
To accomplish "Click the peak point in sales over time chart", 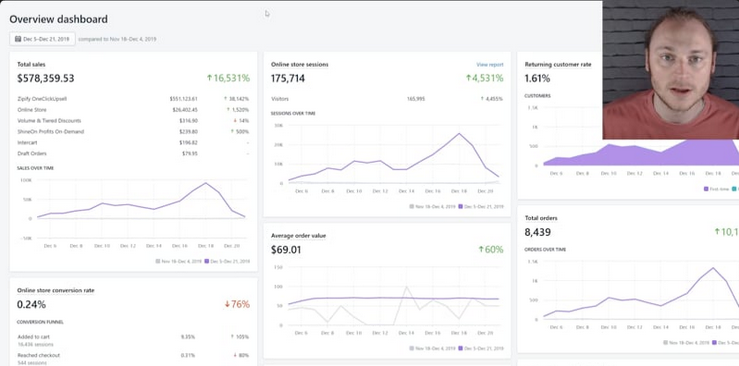I will [205, 183].
